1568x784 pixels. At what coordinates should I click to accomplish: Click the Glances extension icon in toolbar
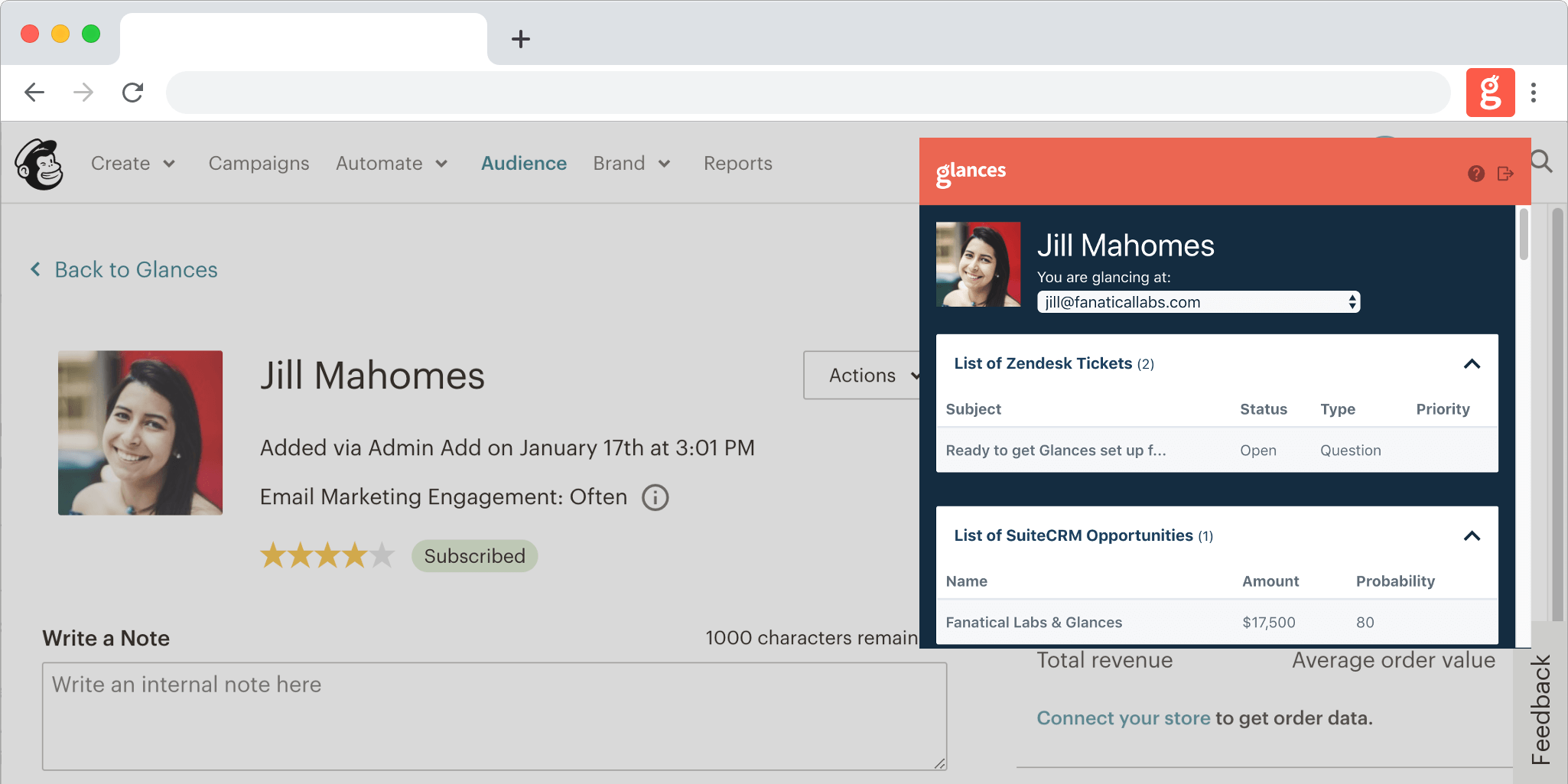point(1490,93)
